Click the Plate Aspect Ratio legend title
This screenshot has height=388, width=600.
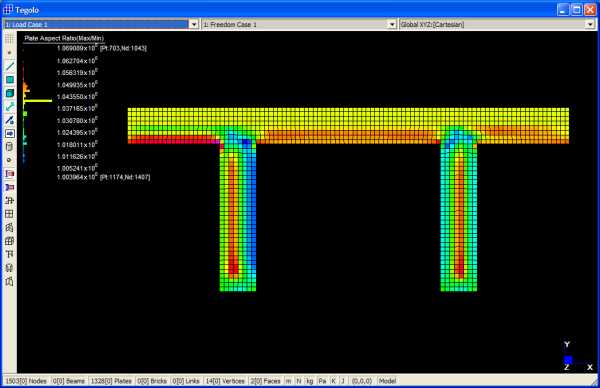click(64, 38)
